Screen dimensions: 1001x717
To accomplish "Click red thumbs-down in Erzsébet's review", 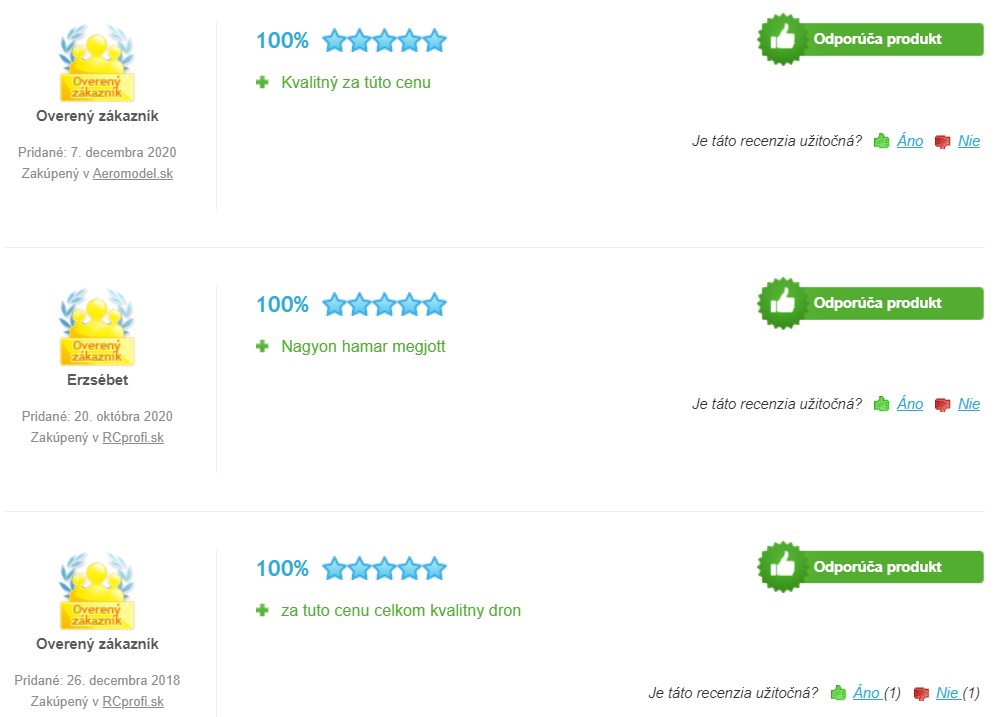I will 942,405.
